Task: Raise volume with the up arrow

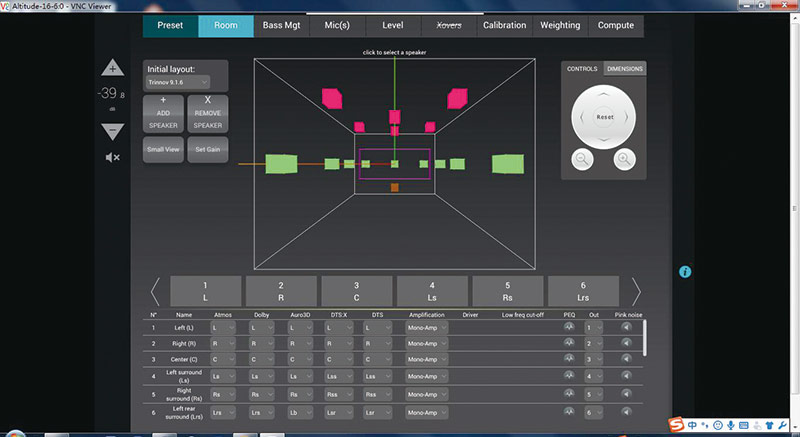Action: [112, 68]
